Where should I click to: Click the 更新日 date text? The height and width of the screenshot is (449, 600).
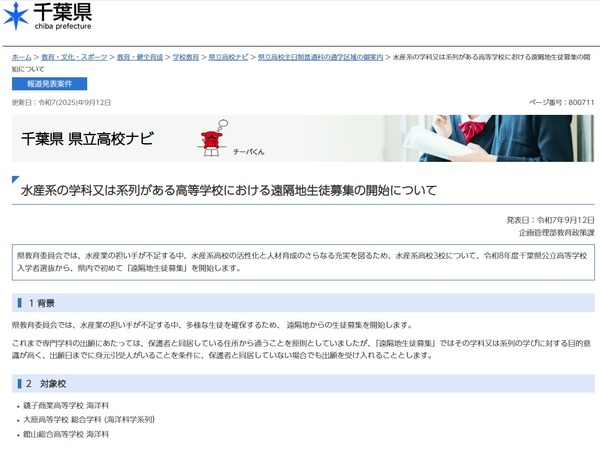point(61,102)
